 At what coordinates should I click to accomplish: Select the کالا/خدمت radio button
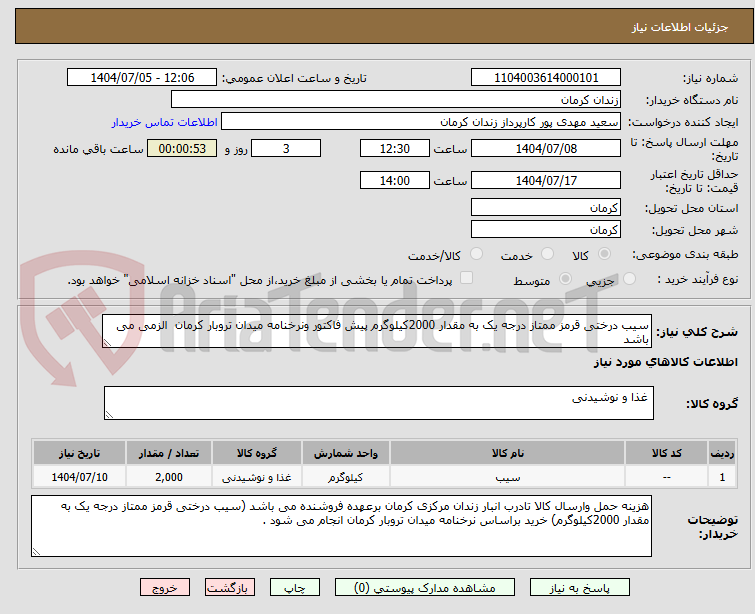pyautogui.click(x=476, y=254)
